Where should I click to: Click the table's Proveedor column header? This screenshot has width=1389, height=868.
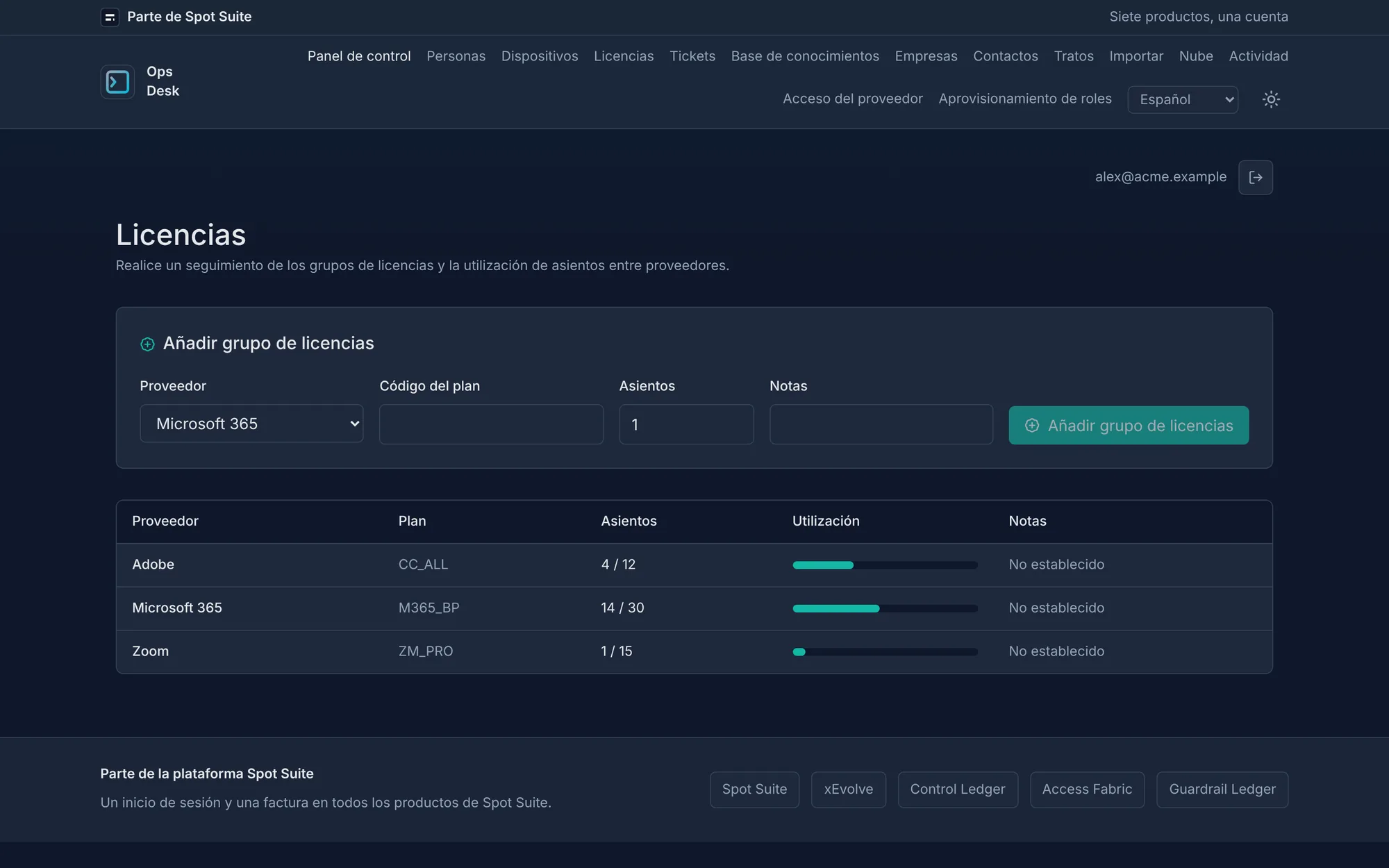pos(165,521)
